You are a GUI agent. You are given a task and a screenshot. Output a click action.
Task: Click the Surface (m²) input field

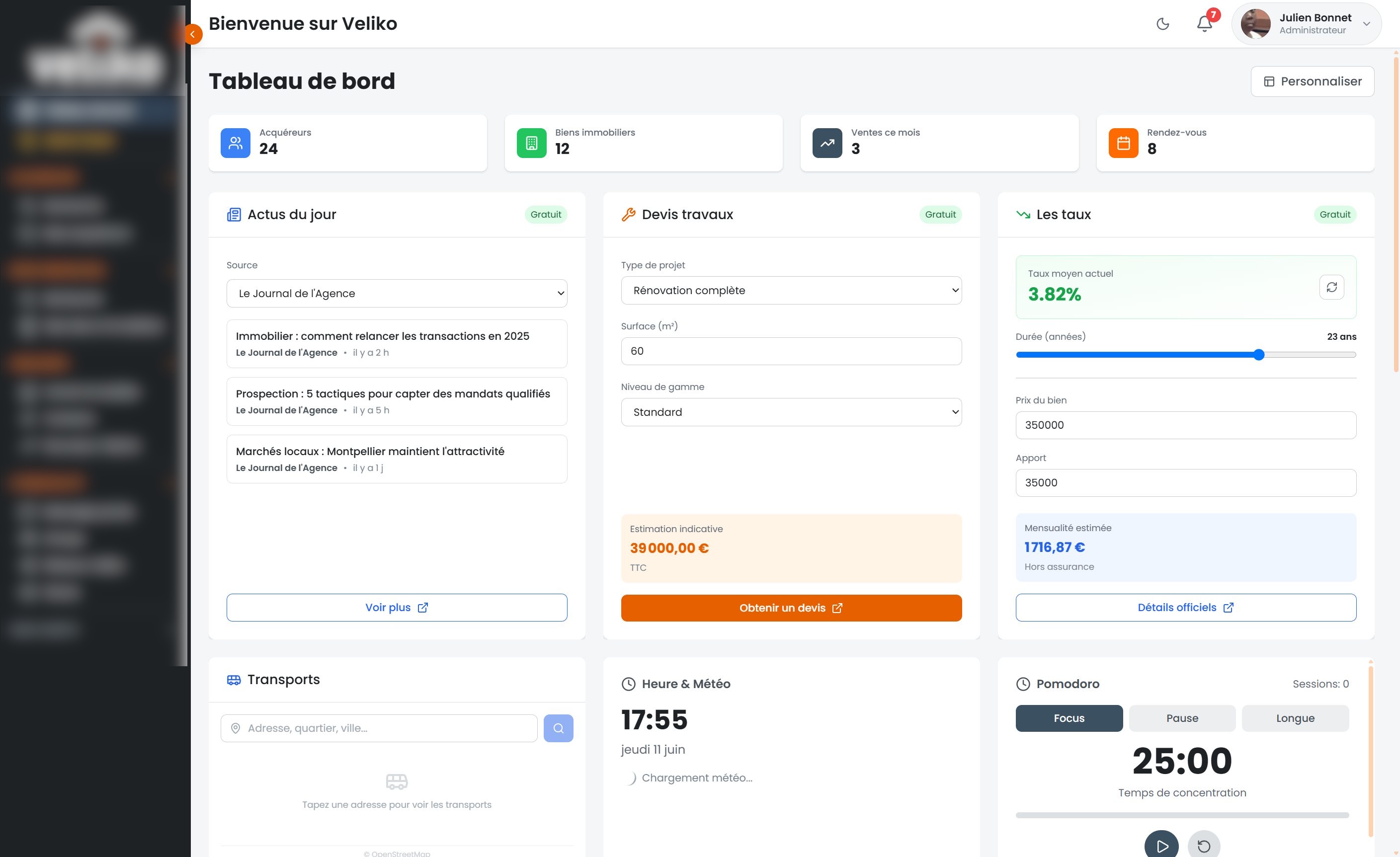791,351
